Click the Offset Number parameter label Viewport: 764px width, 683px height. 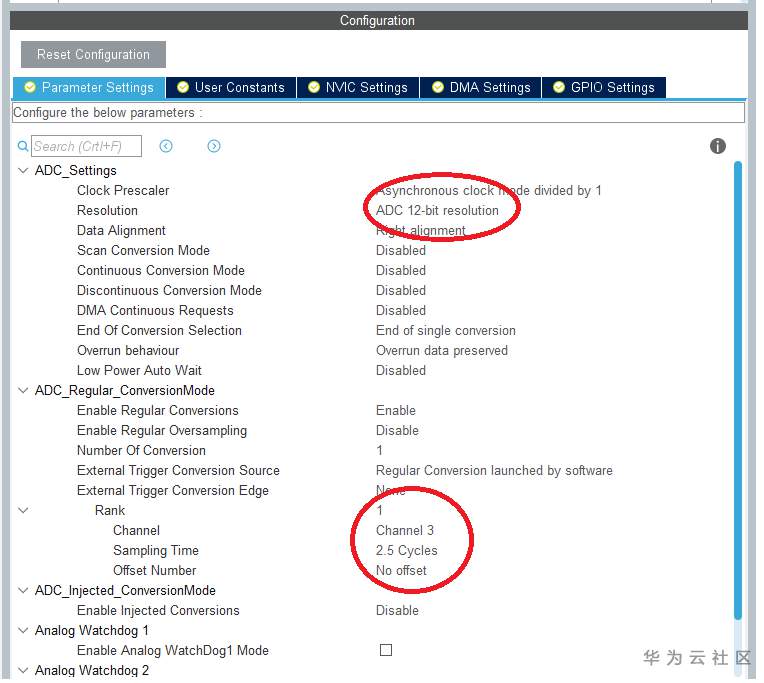154,570
